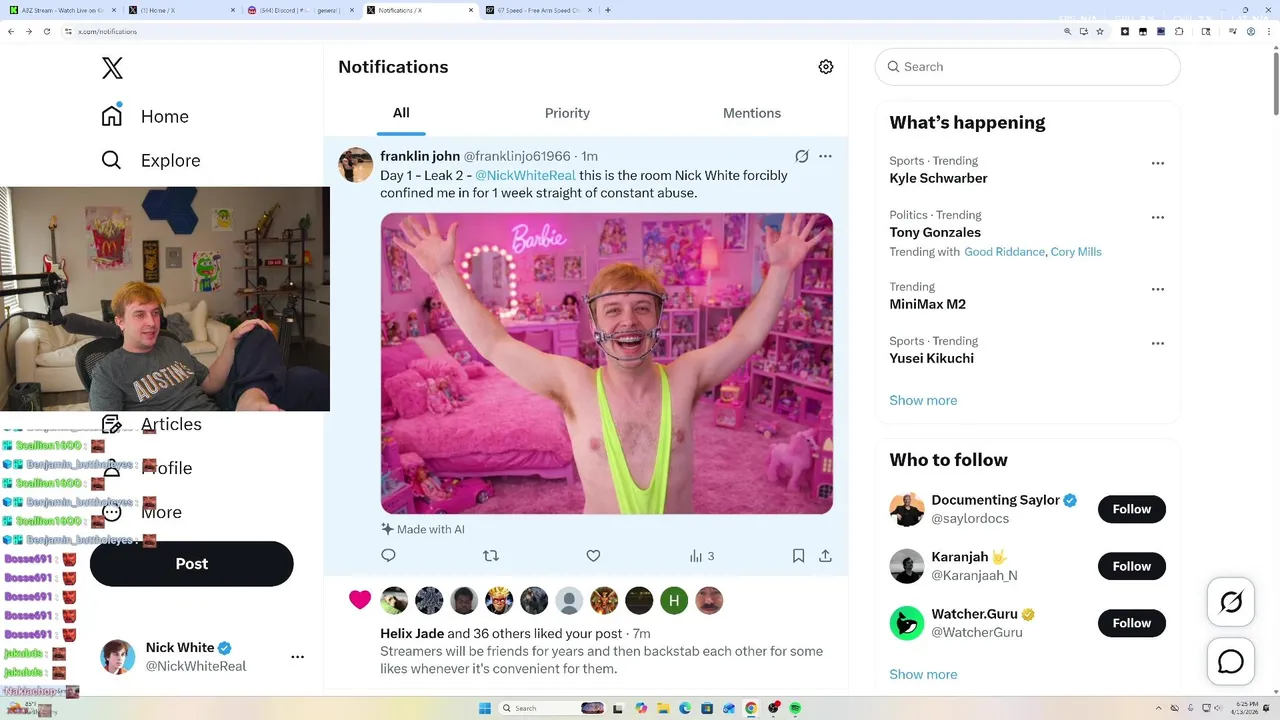Open Articles in the sidebar
The height and width of the screenshot is (720, 1280).
tap(151, 424)
